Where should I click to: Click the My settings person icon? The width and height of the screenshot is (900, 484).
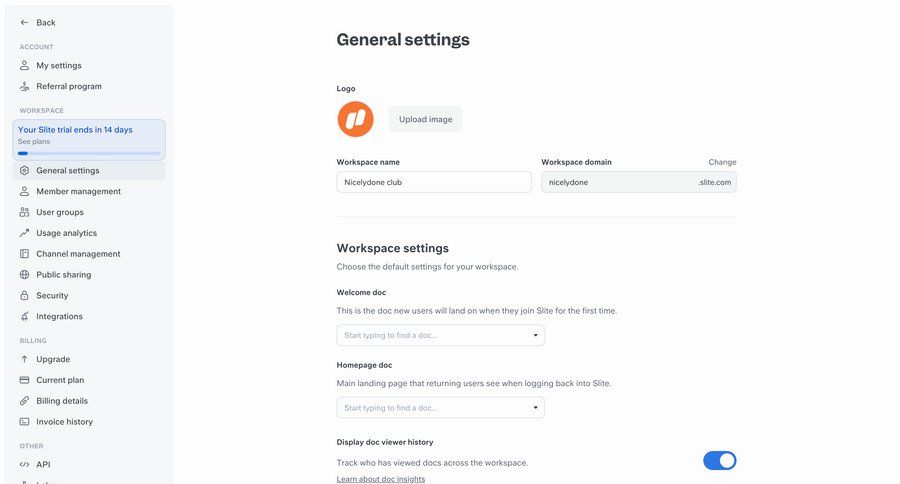[x=25, y=65]
